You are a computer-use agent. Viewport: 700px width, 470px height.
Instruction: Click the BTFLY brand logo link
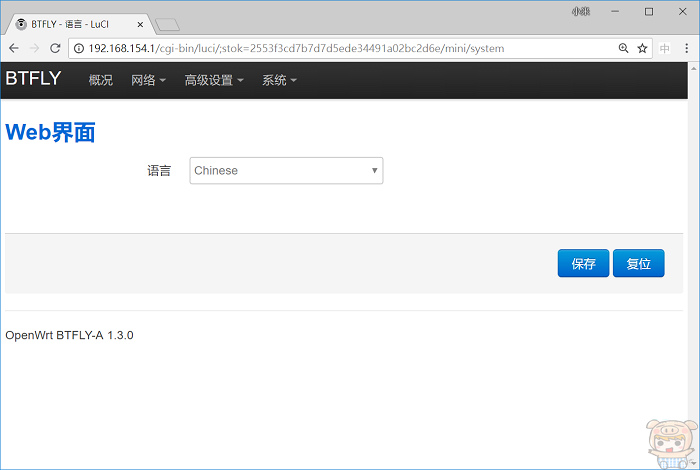tap(33, 78)
